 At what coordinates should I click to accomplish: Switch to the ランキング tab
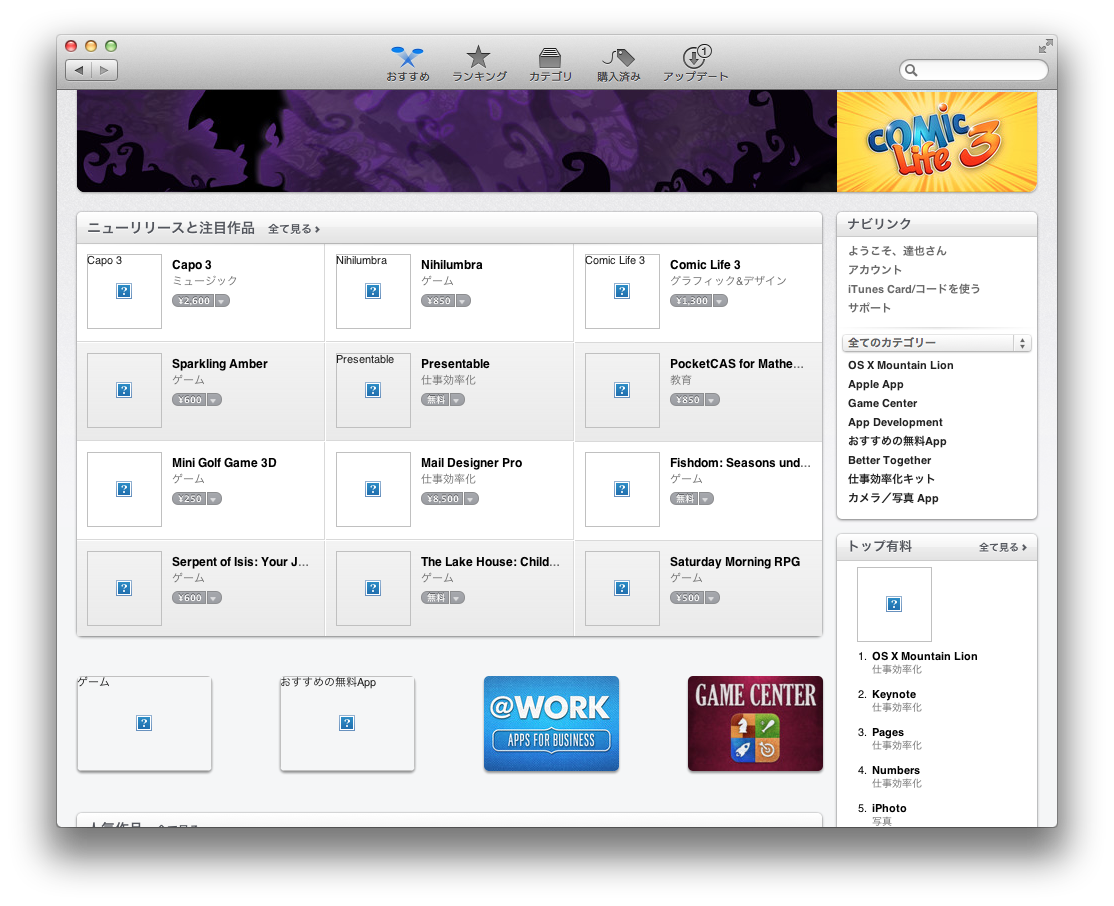coord(480,64)
